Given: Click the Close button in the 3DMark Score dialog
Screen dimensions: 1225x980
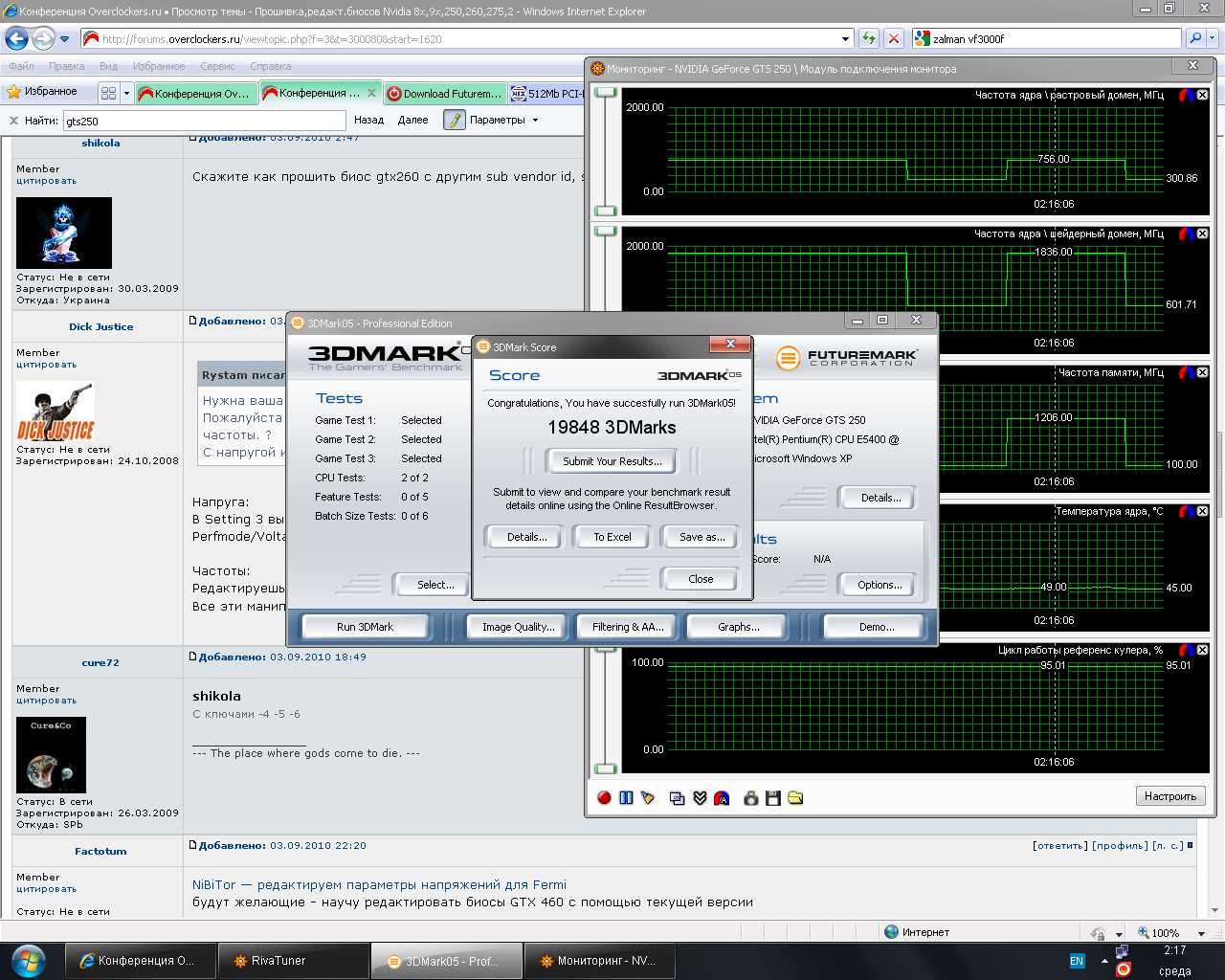Looking at the screenshot, I should pyautogui.click(x=700, y=579).
